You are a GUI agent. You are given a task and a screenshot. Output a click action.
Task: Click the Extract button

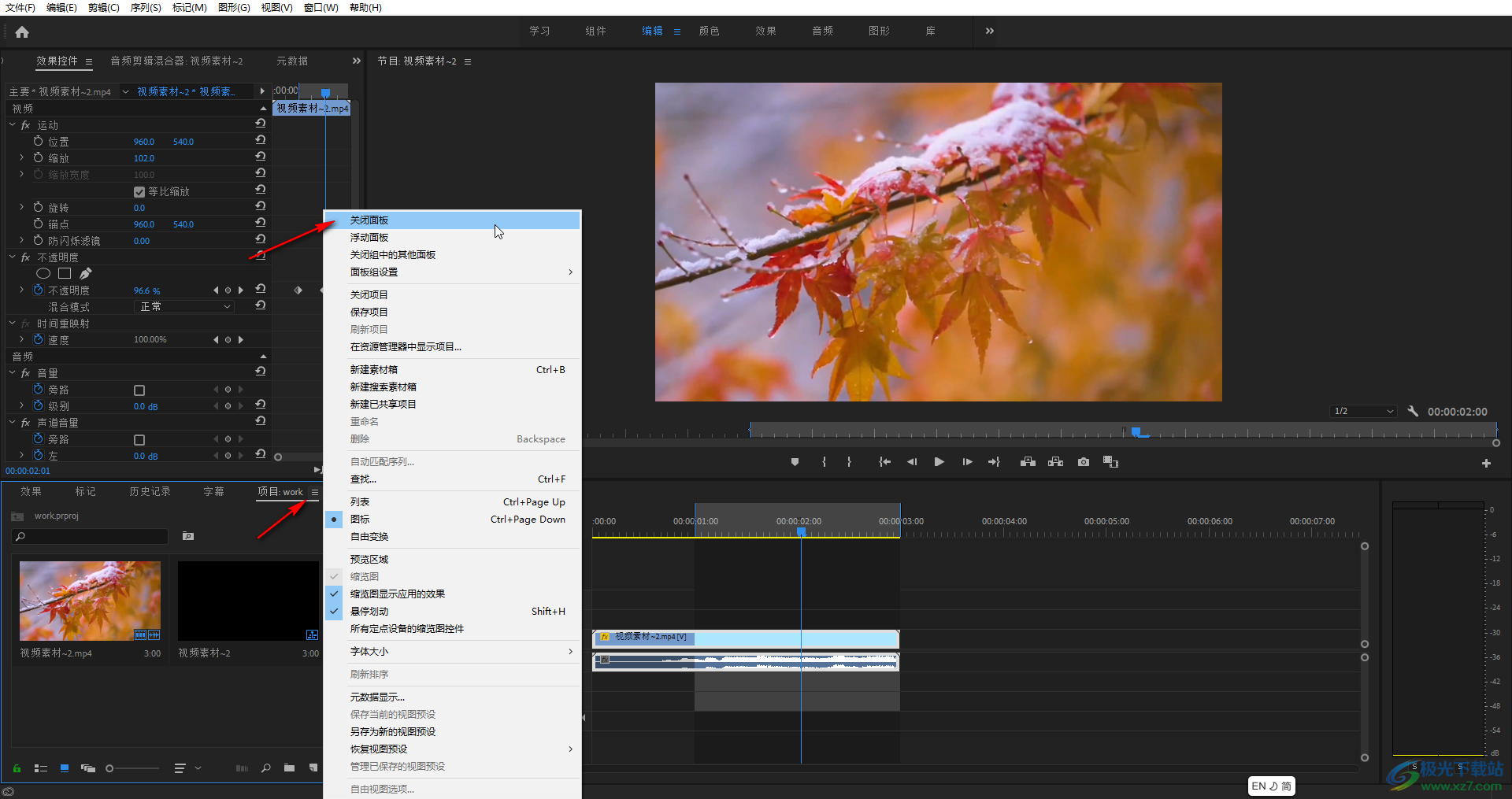[x=1055, y=462]
